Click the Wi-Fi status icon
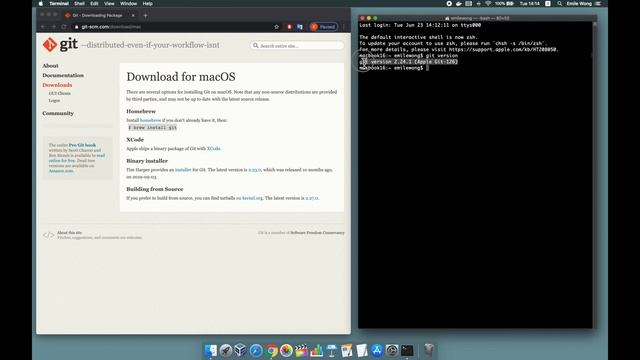Viewport: 640px width, 360px height. point(488,3)
